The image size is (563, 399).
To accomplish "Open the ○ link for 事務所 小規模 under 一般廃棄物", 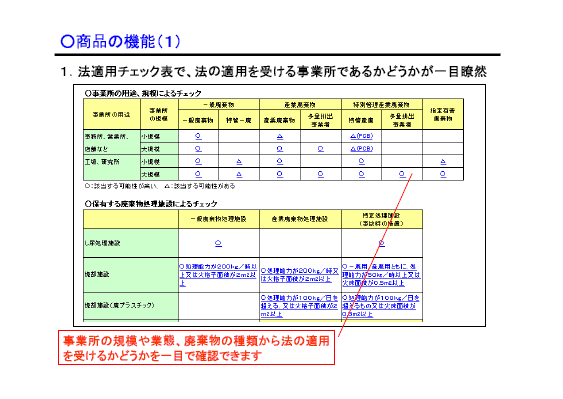I will 198,136.
